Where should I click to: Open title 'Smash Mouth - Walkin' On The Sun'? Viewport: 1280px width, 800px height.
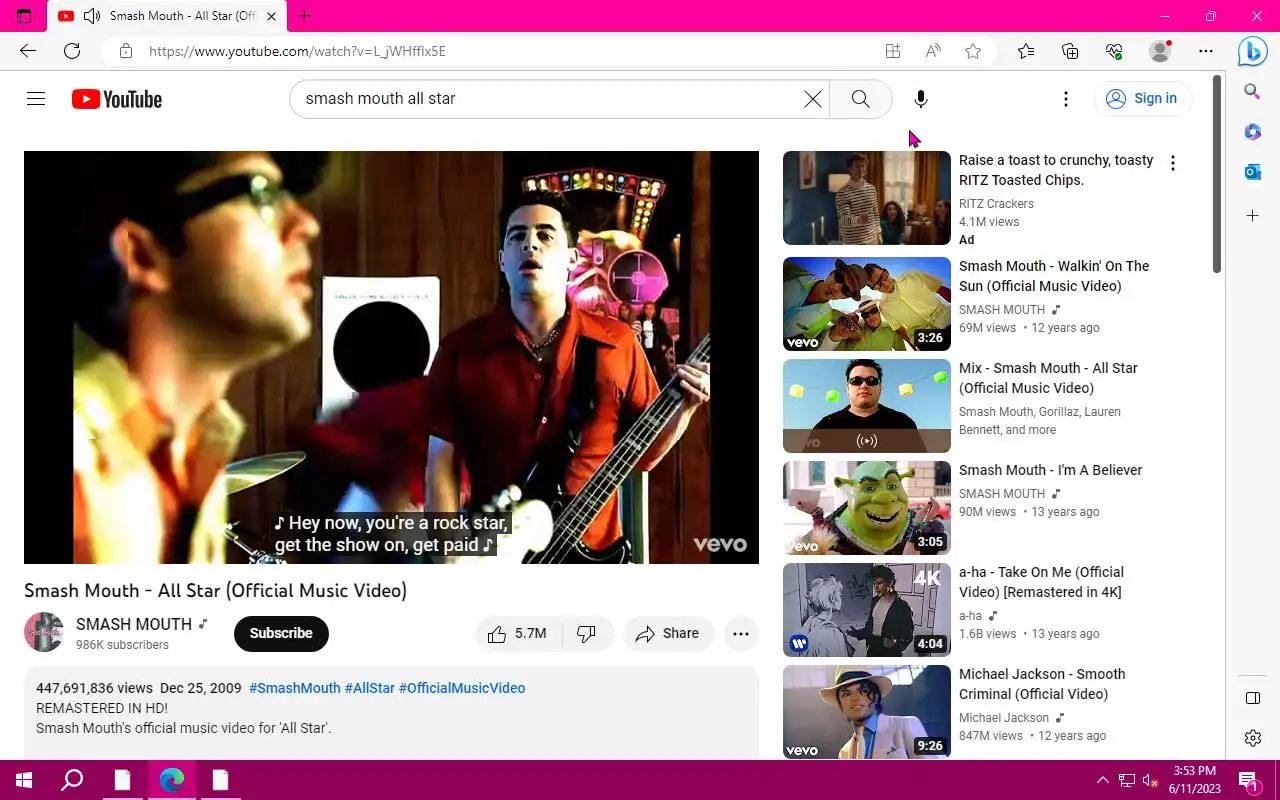click(1054, 276)
